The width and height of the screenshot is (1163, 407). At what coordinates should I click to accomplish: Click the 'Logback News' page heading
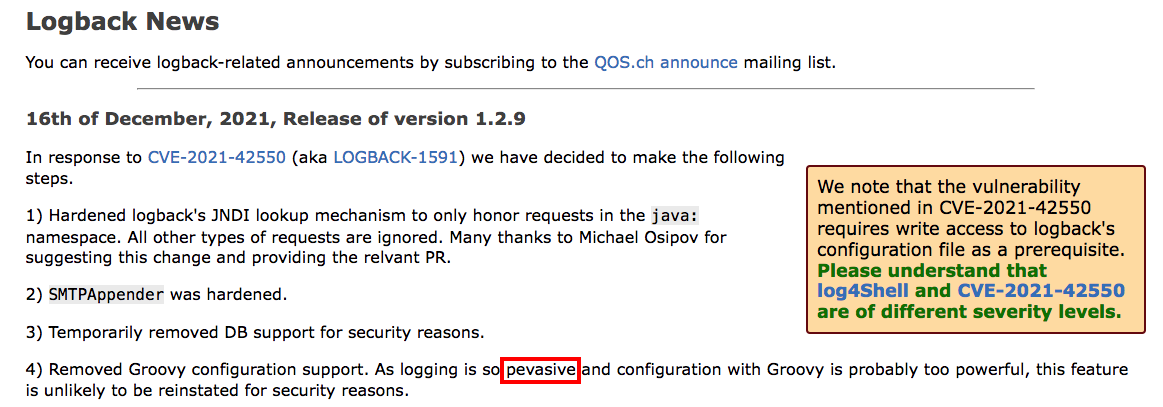(x=122, y=21)
